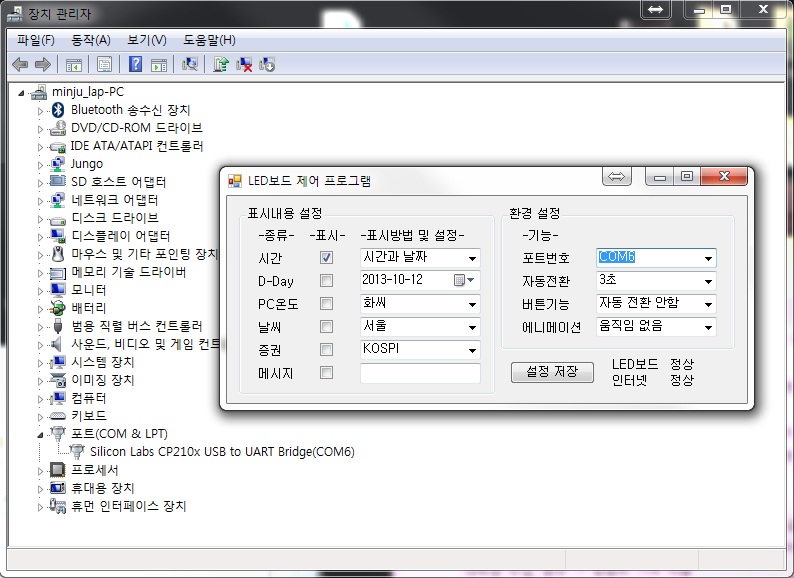Click the Properties toolbar icon
Screen dimensions: 794x578
click(104, 64)
